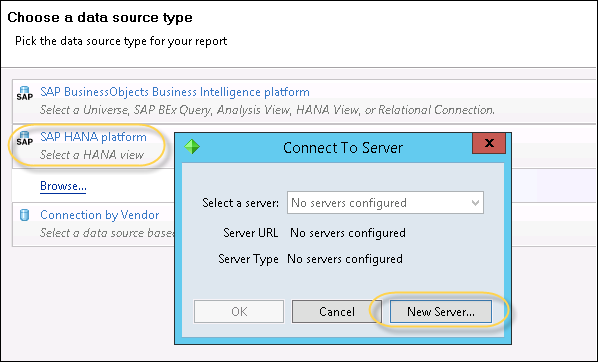Viewport: 598px width, 362px height.
Task: Click the No servers configured combo box
Action: pyautogui.click(x=385, y=203)
